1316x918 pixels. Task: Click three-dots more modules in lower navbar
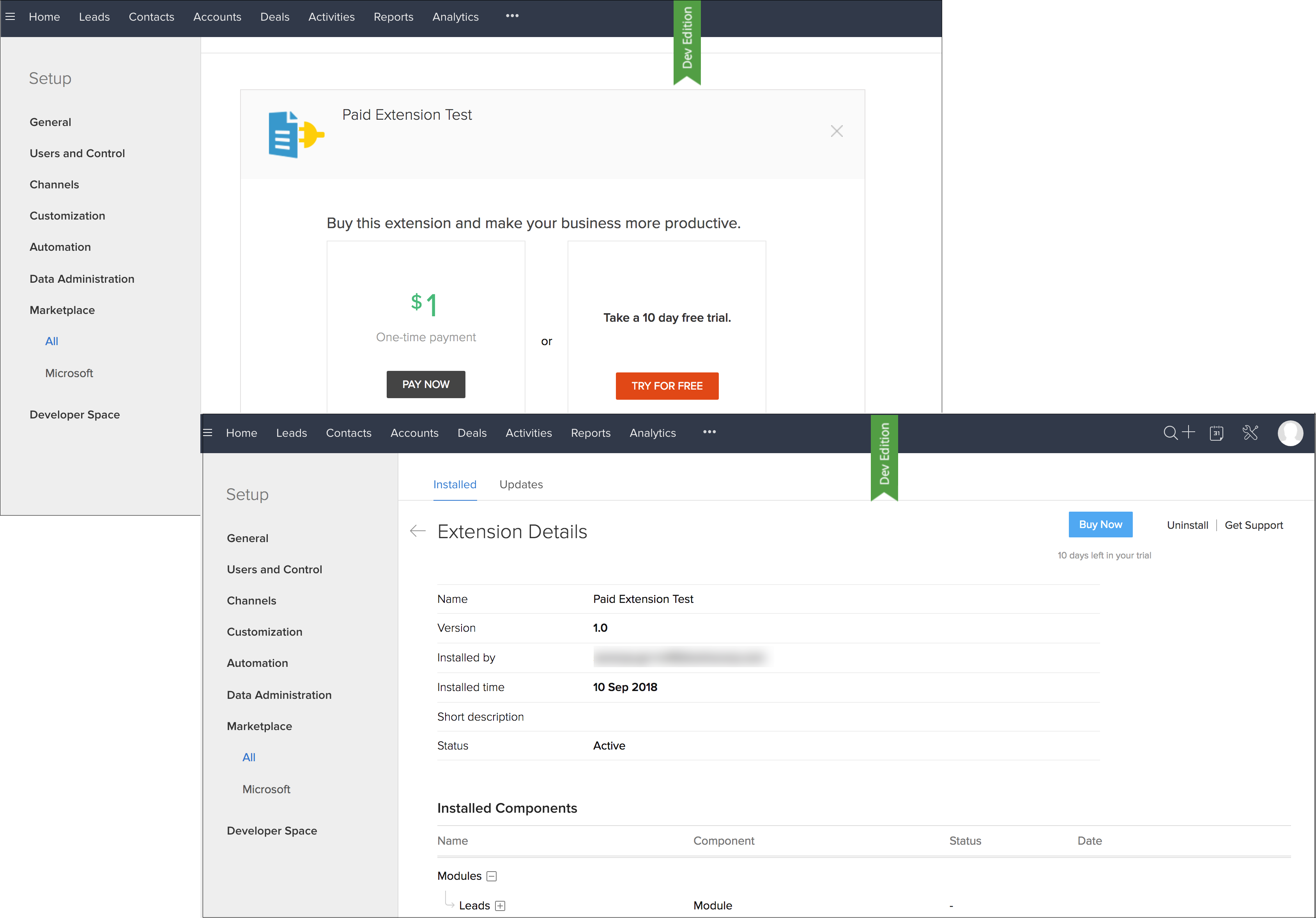[709, 432]
